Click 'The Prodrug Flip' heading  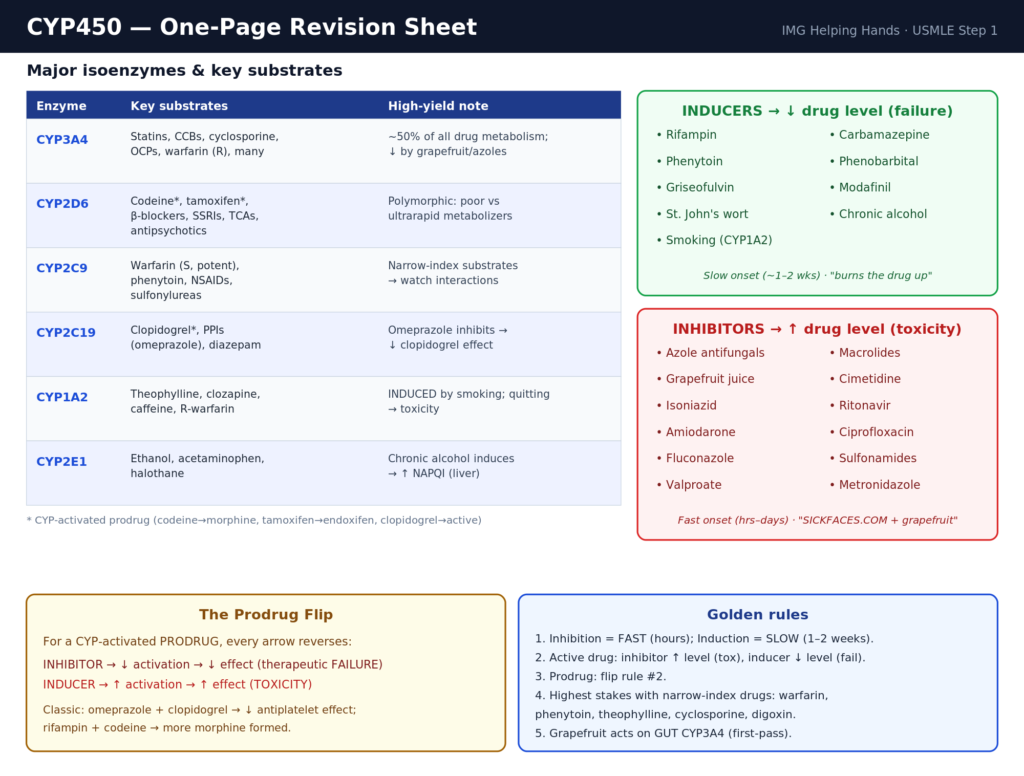pyautogui.click(x=266, y=615)
